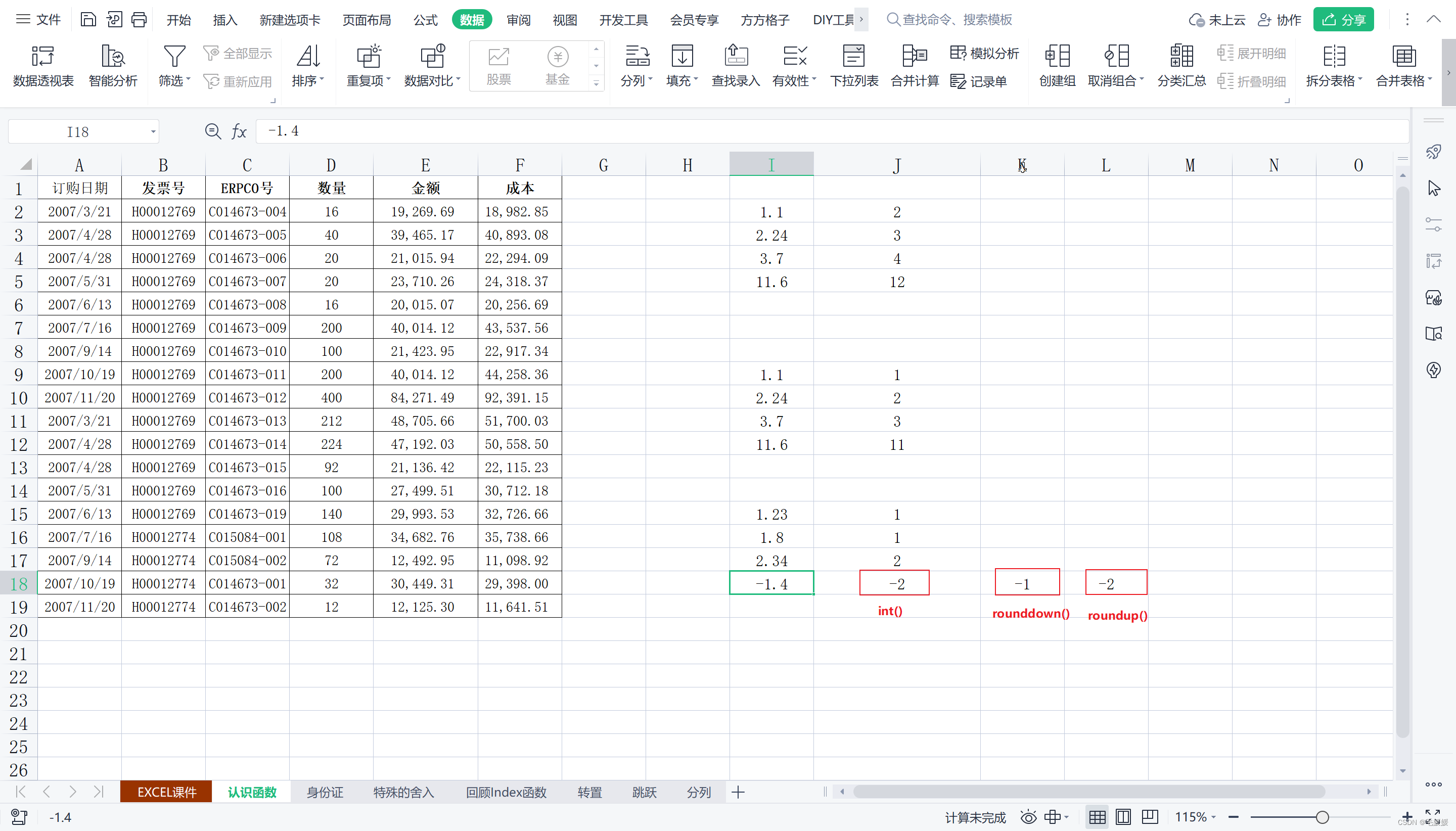The width and height of the screenshot is (1456, 831).
Task: Click the horizontal scrollbar thumb
Action: (x=1088, y=792)
